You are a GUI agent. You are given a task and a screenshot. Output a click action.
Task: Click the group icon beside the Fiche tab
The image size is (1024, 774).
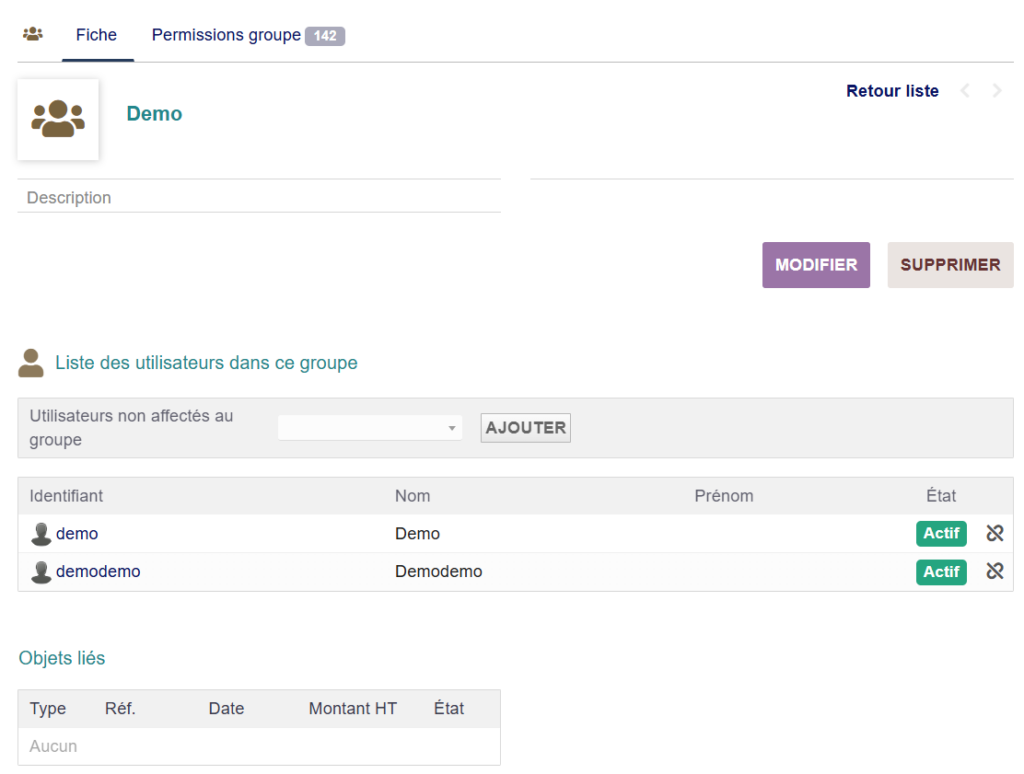pos(33,35)
